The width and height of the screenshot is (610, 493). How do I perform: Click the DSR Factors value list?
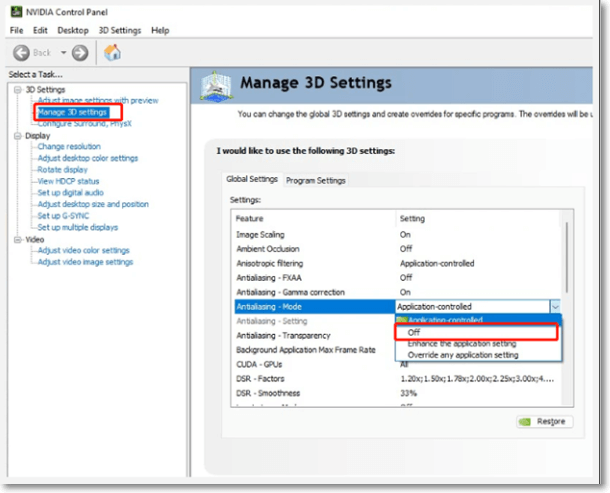(477, 379)
